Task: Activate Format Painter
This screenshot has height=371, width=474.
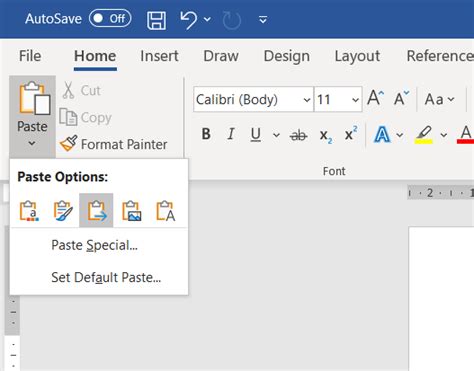Action: [x=114, y=144]
